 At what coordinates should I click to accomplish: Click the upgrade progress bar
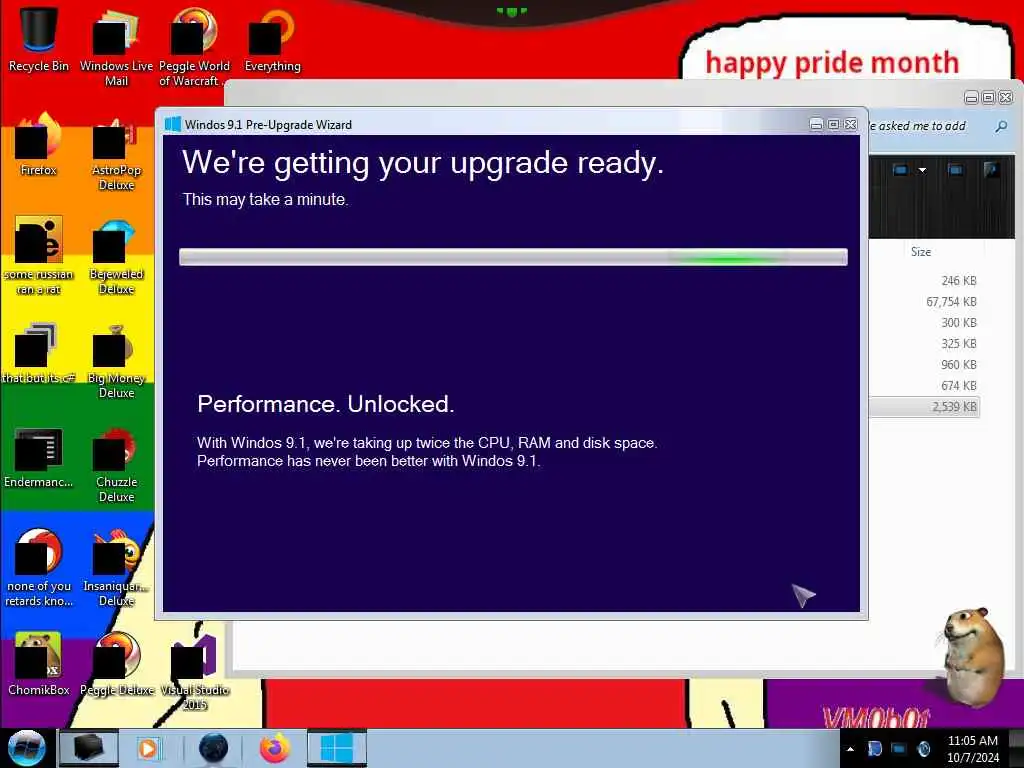[513, 257]
